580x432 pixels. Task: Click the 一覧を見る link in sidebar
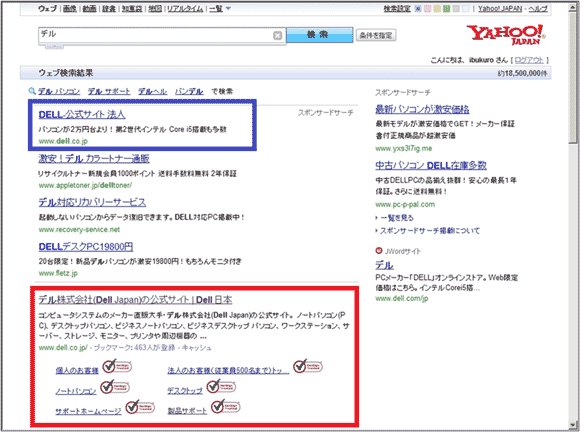[397, 218]
